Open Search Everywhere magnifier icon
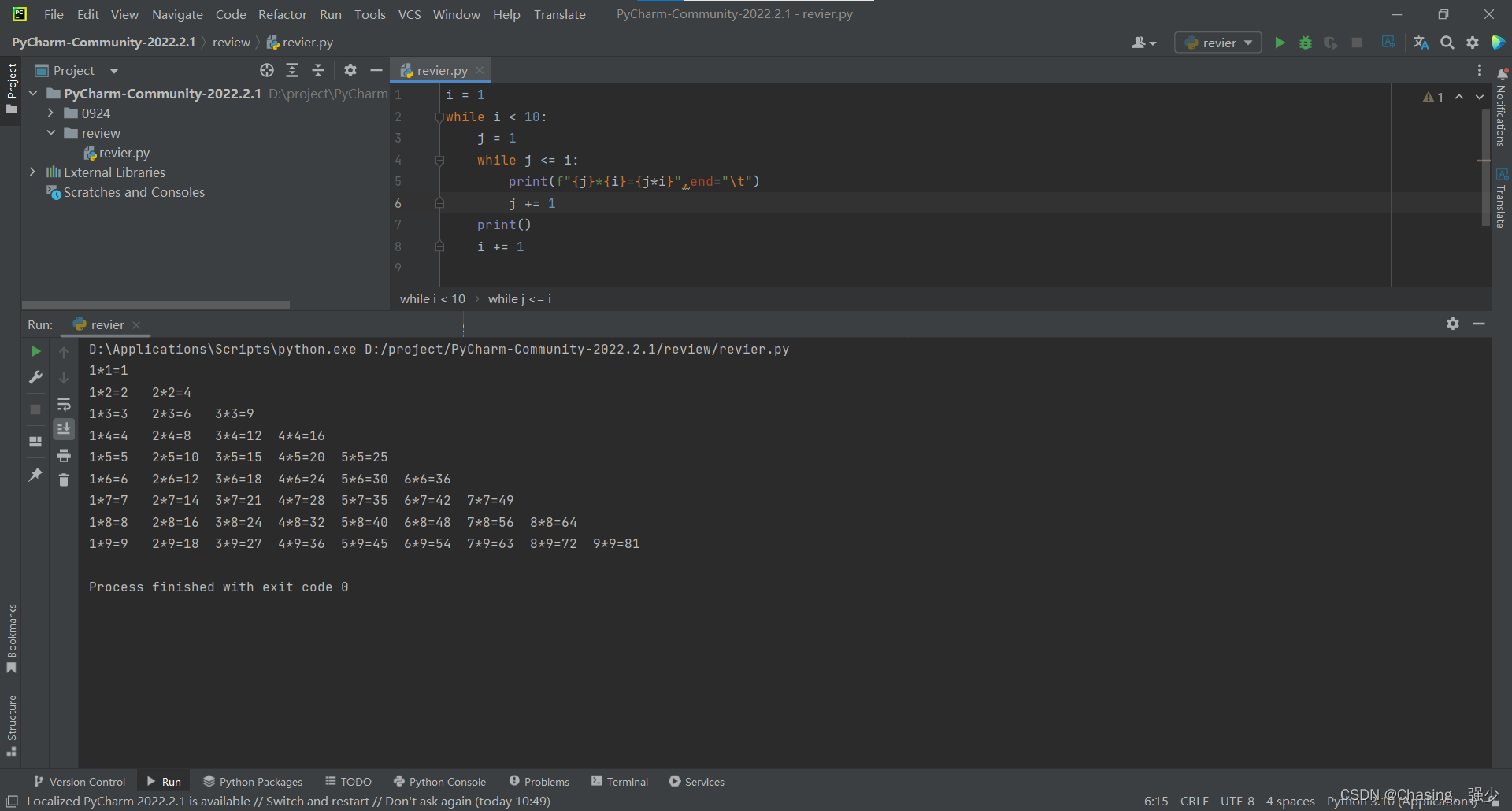 (x=1447, y=43)
